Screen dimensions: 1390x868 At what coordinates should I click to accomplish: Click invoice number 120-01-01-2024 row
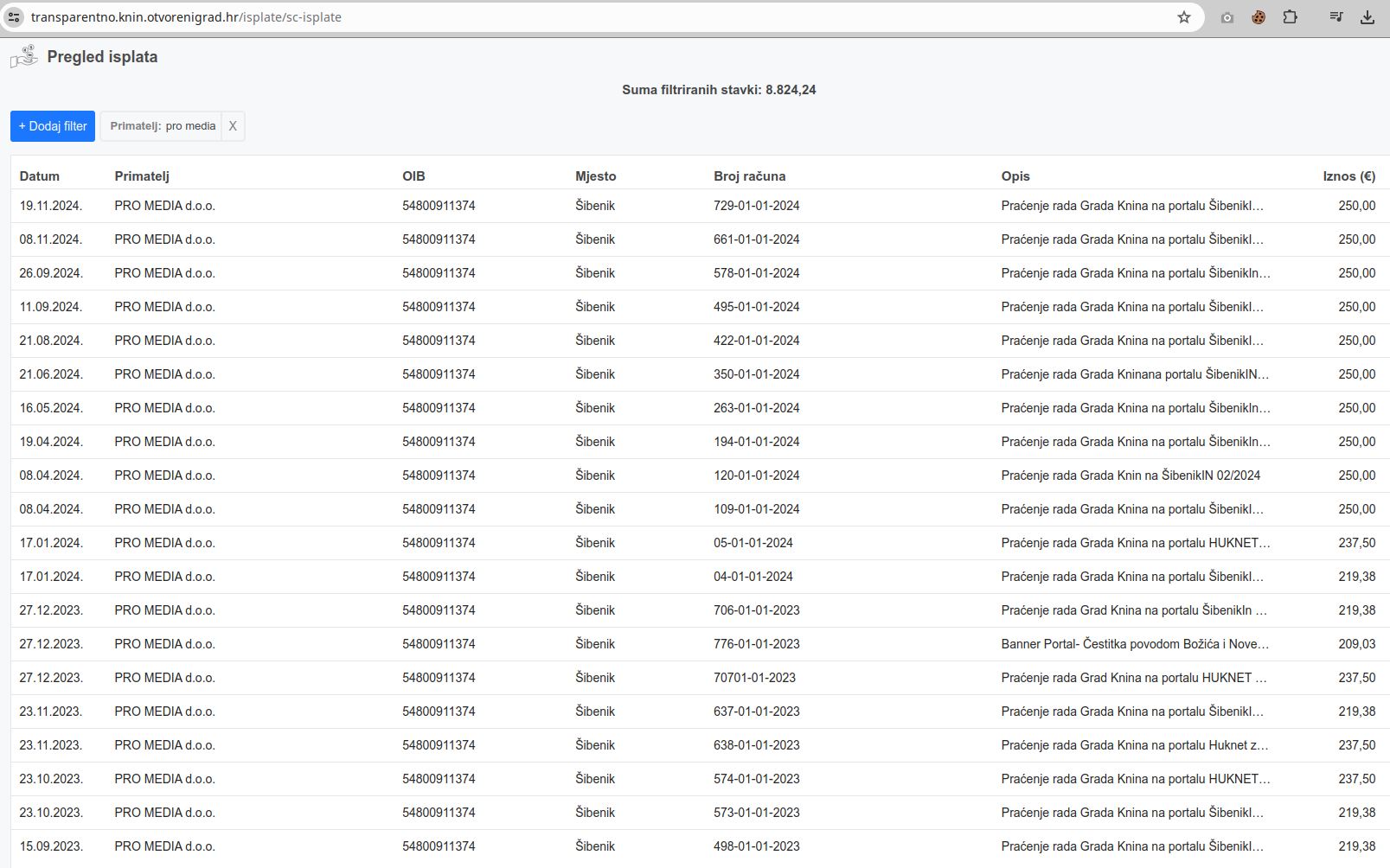756,475
